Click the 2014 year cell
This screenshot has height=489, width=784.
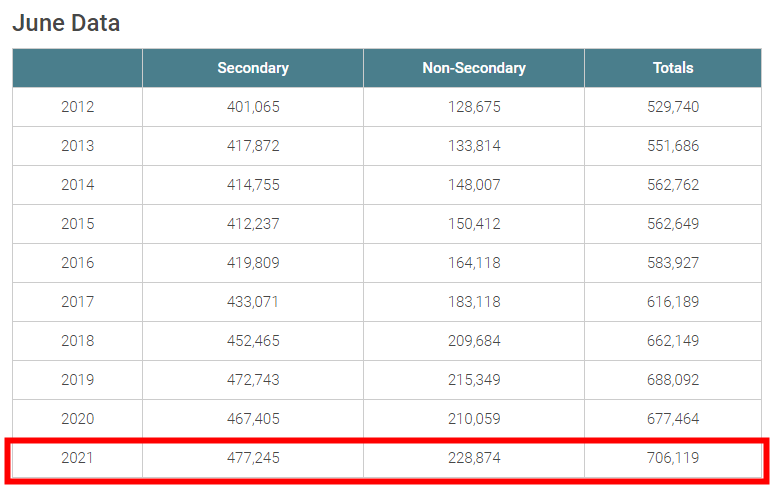coord(78,185)
